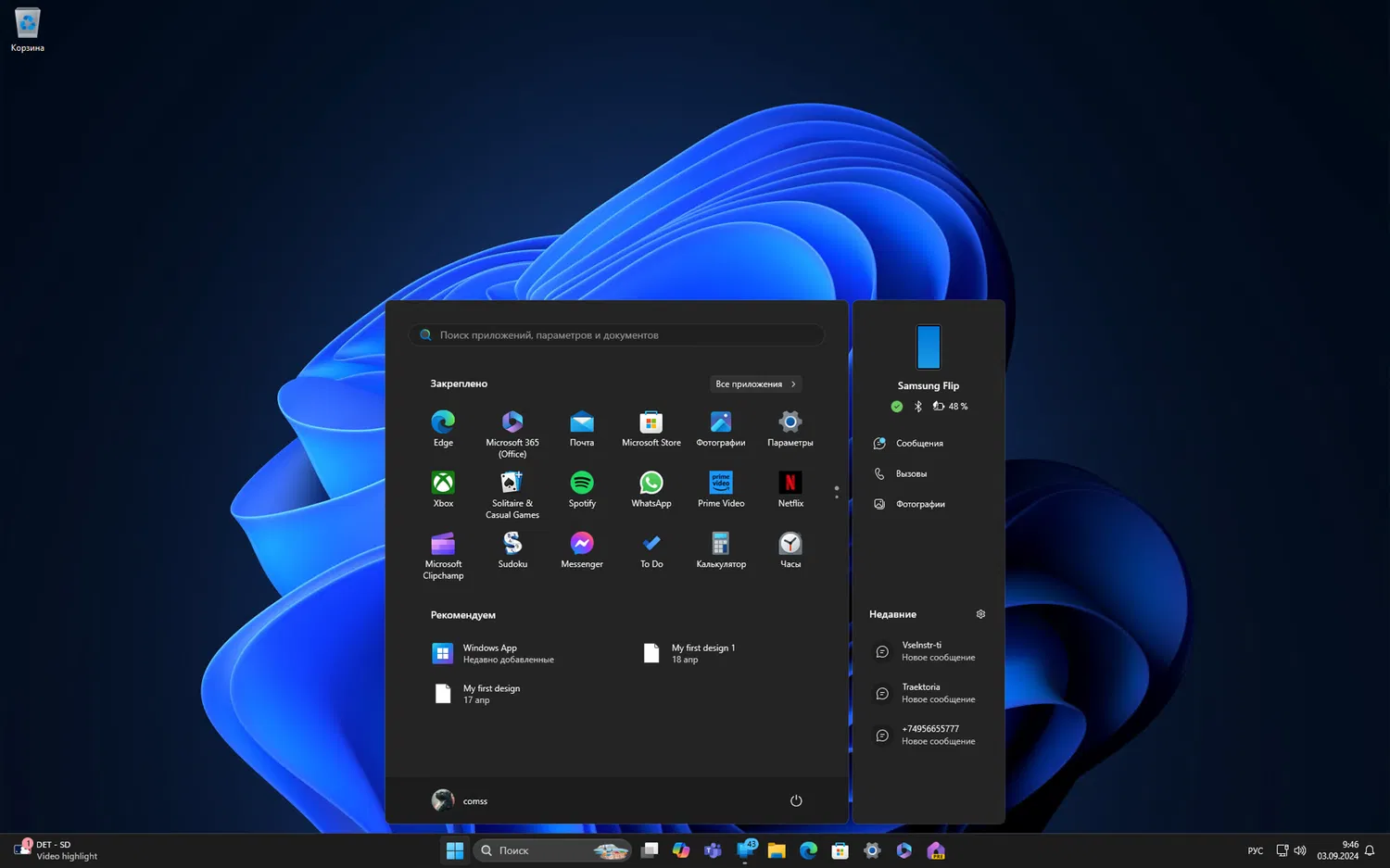Click the Start menu search field

coord(616,335)
